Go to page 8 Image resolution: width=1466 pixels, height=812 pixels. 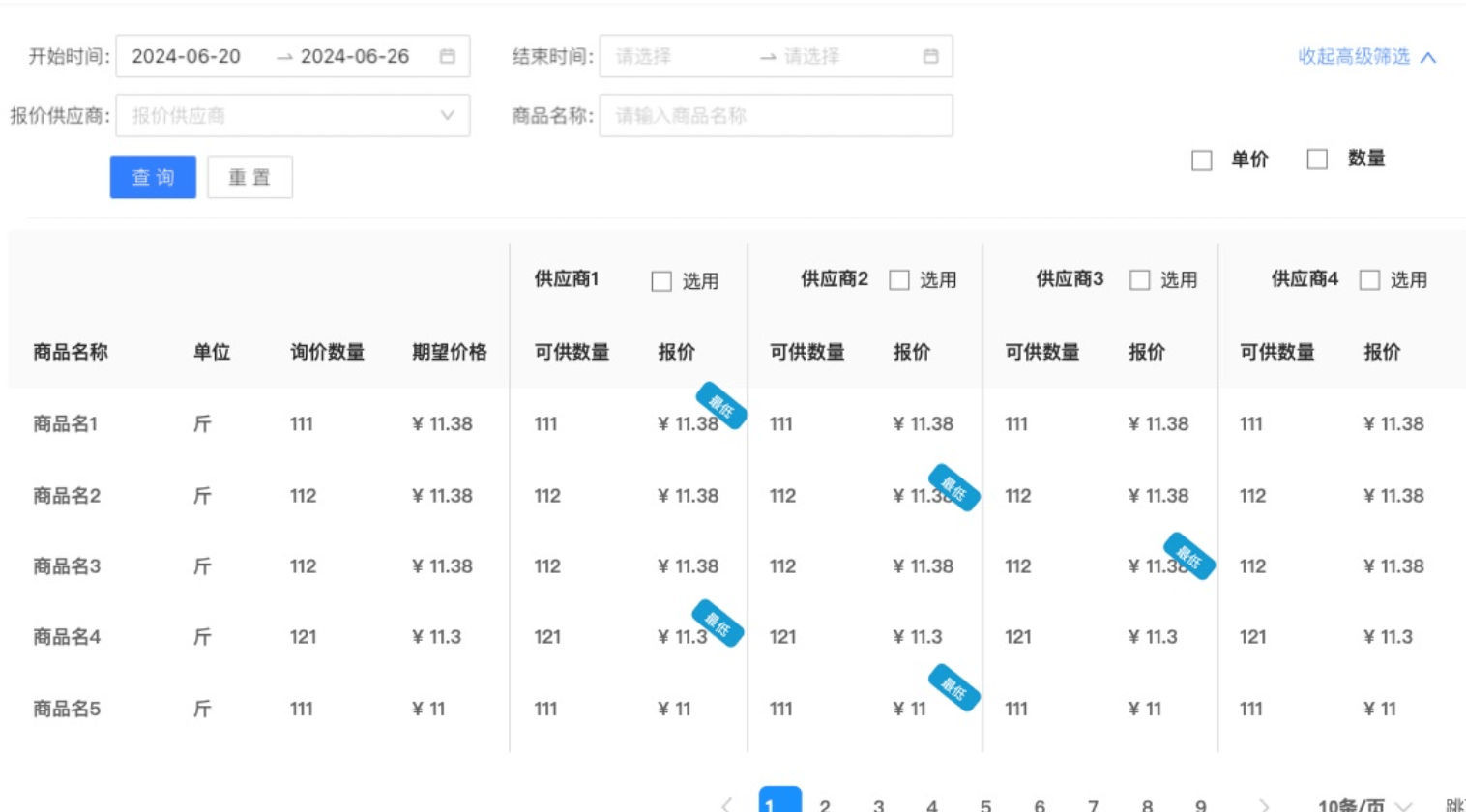click(x=1147, y=804)
